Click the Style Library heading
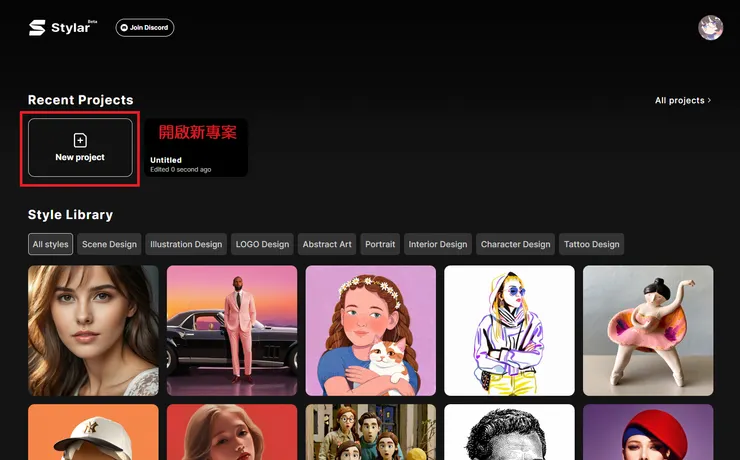This screenshot has height=460, width=740. (x=70, y=215)
